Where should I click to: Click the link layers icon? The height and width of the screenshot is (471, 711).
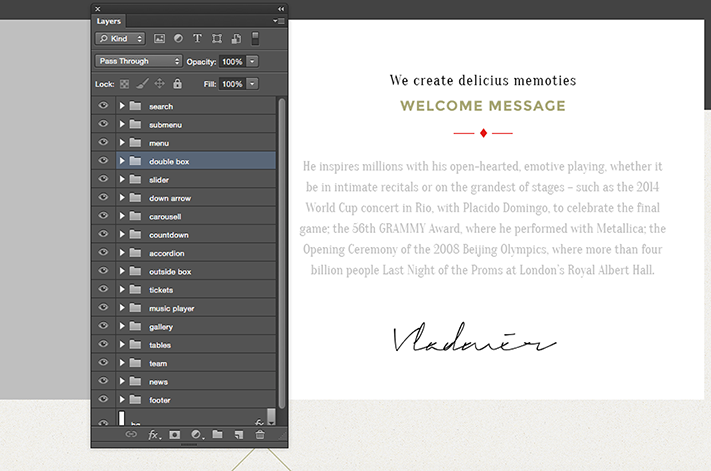click(x=131, y=434)
